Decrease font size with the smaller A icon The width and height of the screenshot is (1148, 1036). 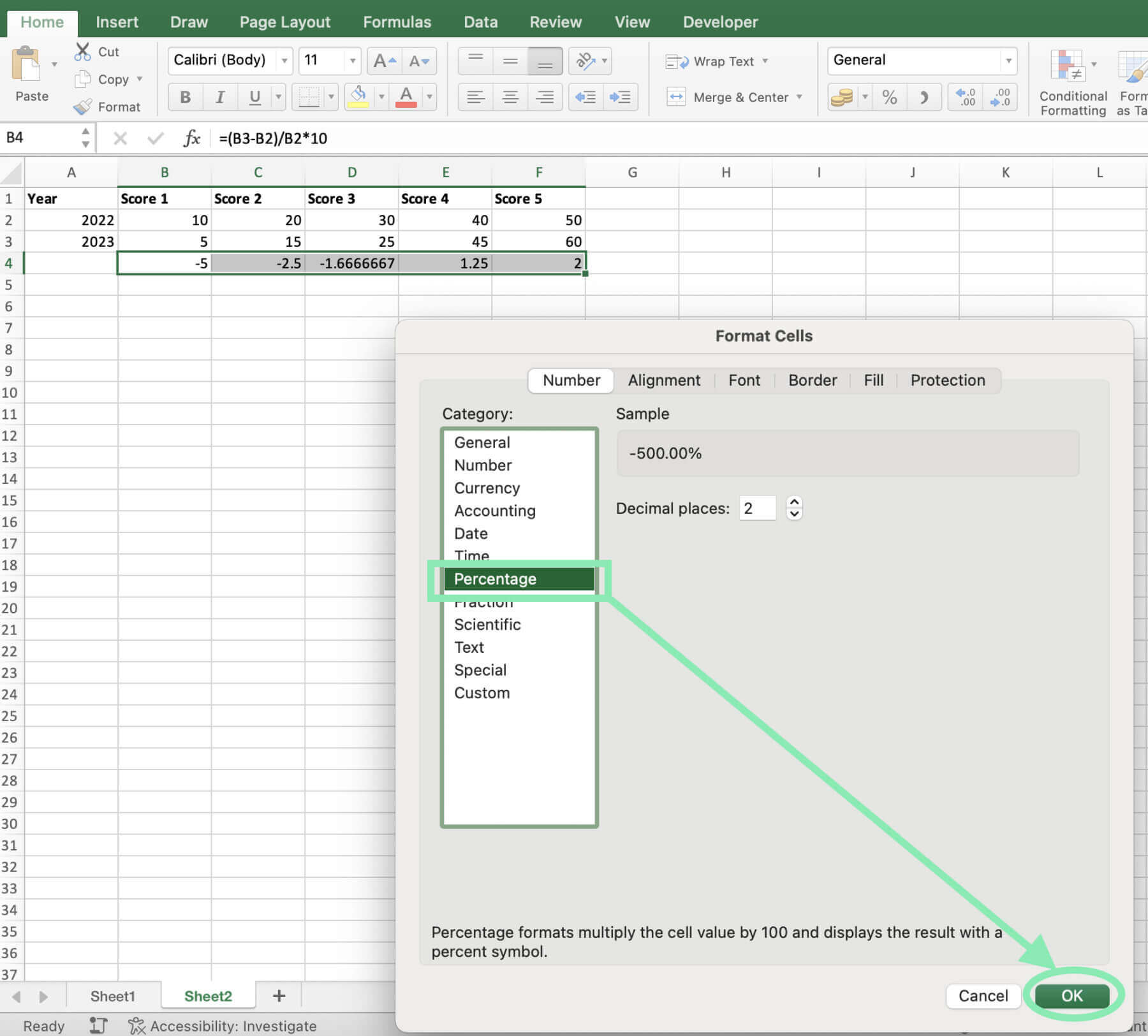pos(419,61)
